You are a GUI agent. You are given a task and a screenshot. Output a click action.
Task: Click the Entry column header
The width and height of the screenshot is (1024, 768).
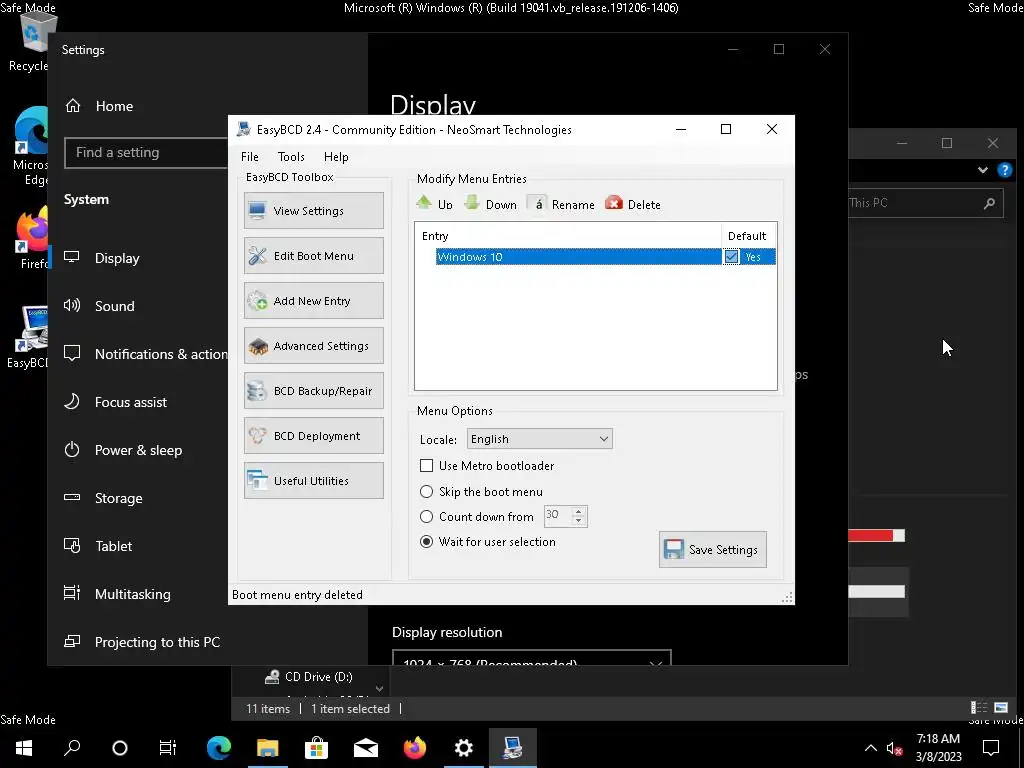pyautogui.click(x=568, y=236)
